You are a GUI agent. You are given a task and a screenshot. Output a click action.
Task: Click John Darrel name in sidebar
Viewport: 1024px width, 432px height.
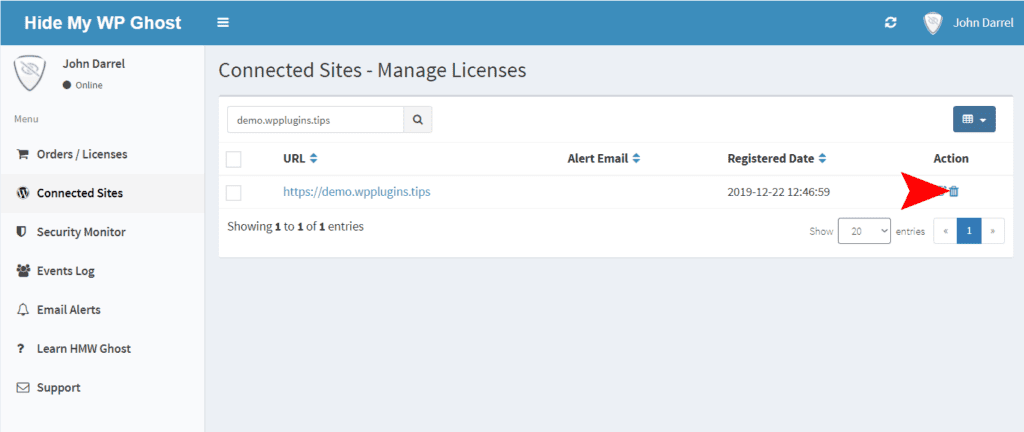[93, 64]
